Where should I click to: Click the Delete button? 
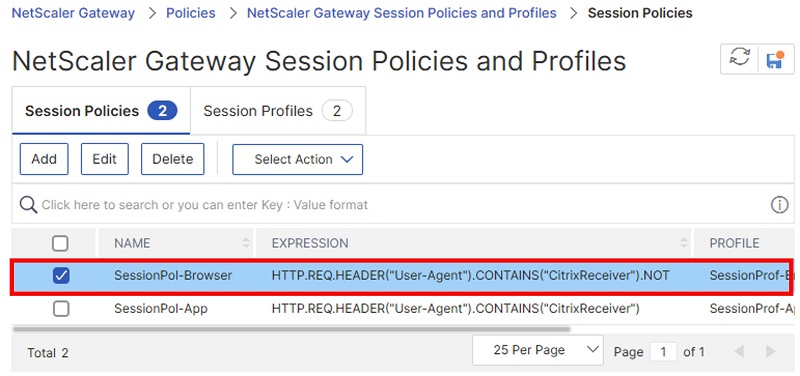pos(172,159)
